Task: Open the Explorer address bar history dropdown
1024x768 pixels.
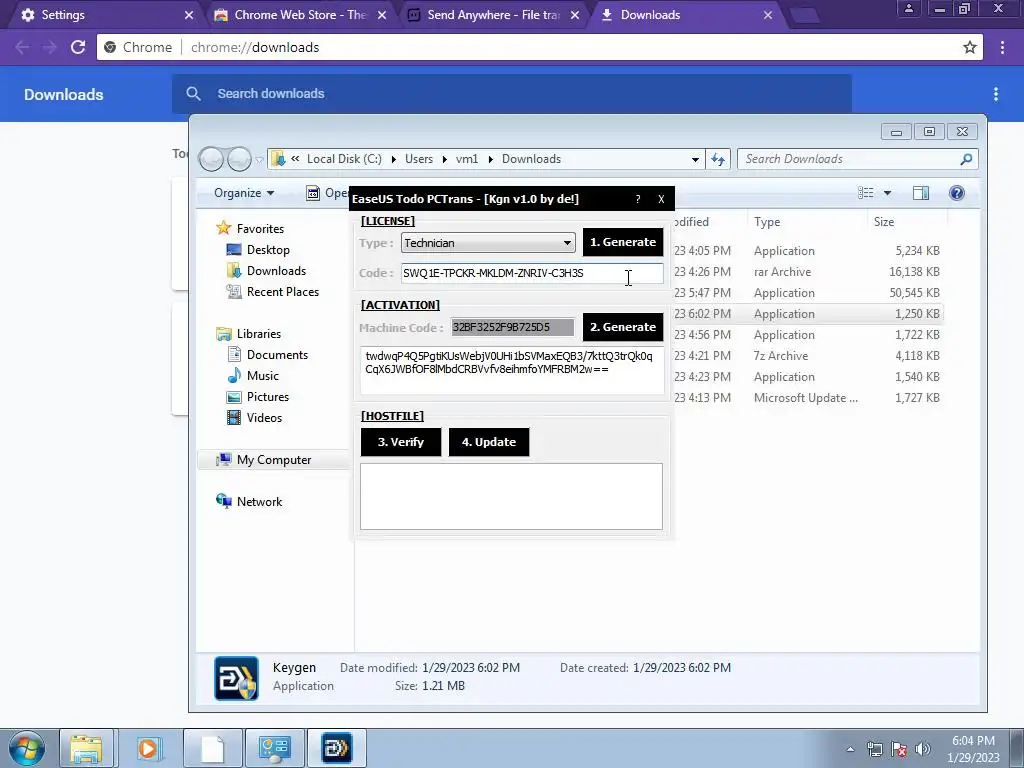Action: (695, 159)
